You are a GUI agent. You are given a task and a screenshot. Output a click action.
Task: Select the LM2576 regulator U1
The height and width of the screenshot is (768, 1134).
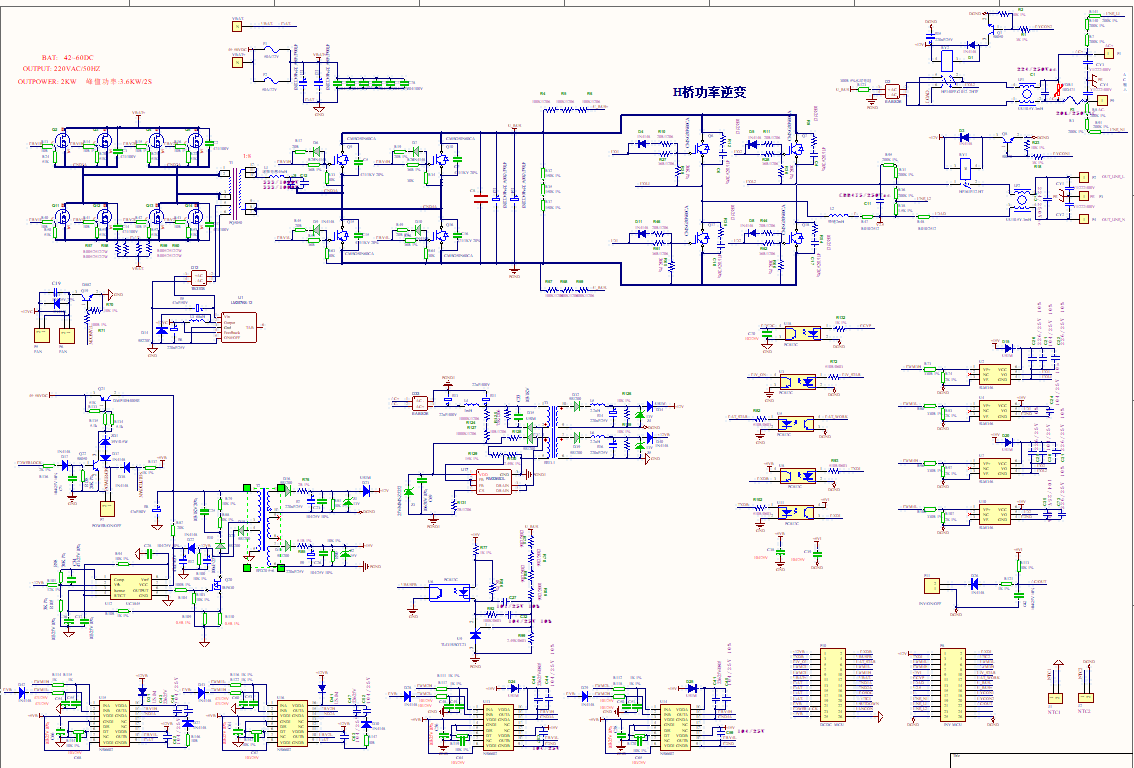point(239,327)
